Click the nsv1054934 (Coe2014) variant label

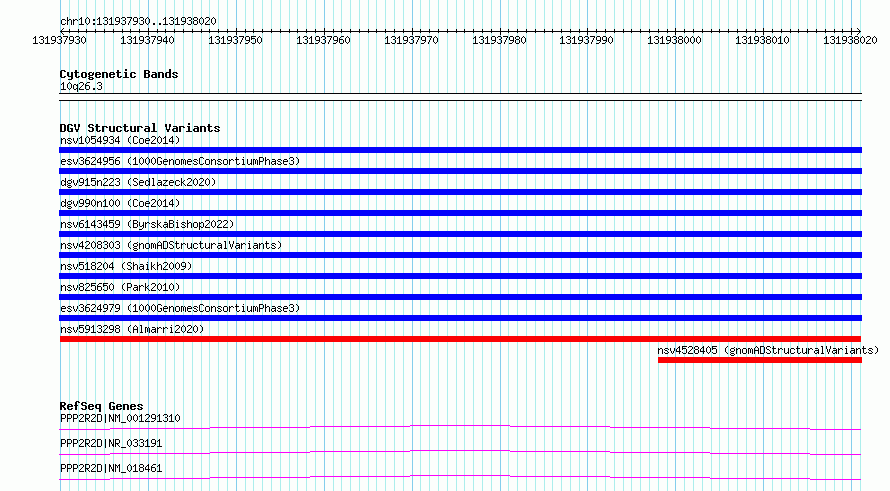tap(120, 140)
